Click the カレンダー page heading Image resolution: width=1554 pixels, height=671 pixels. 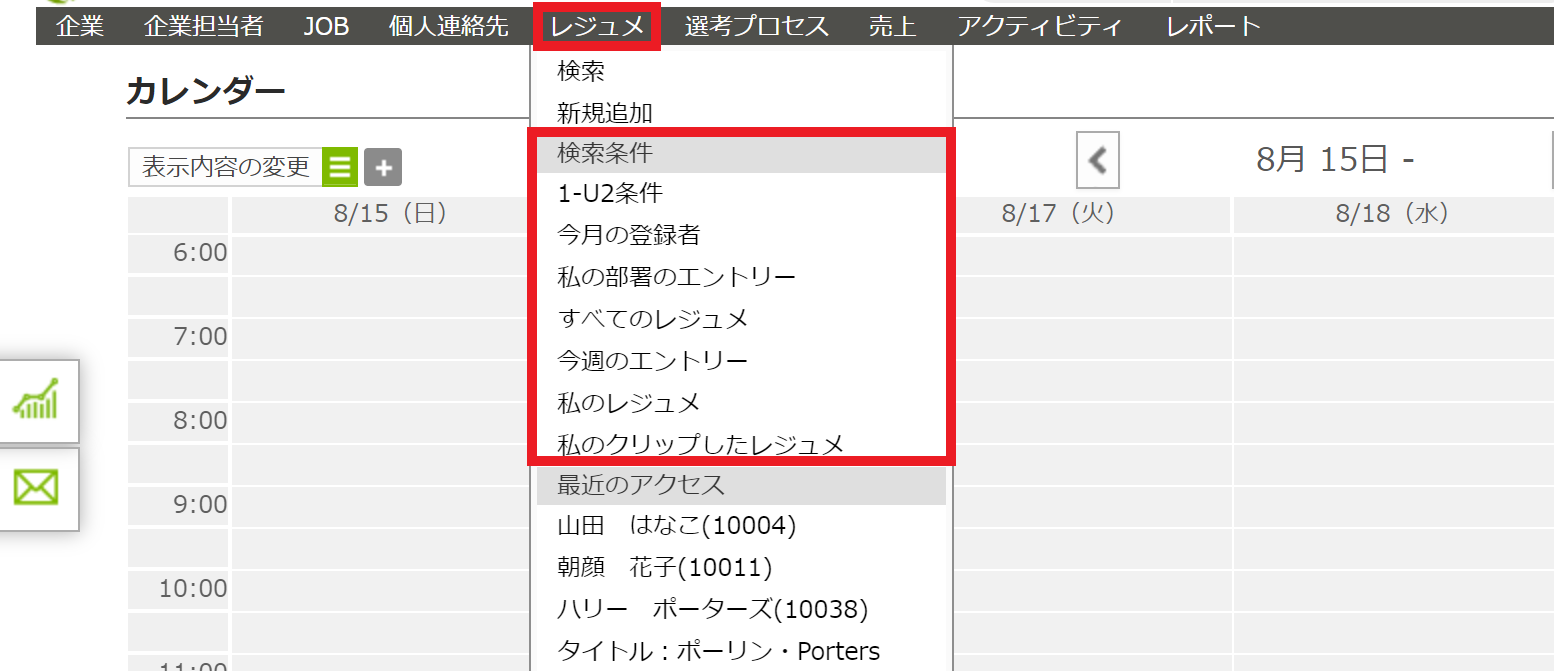click(206, 91)
